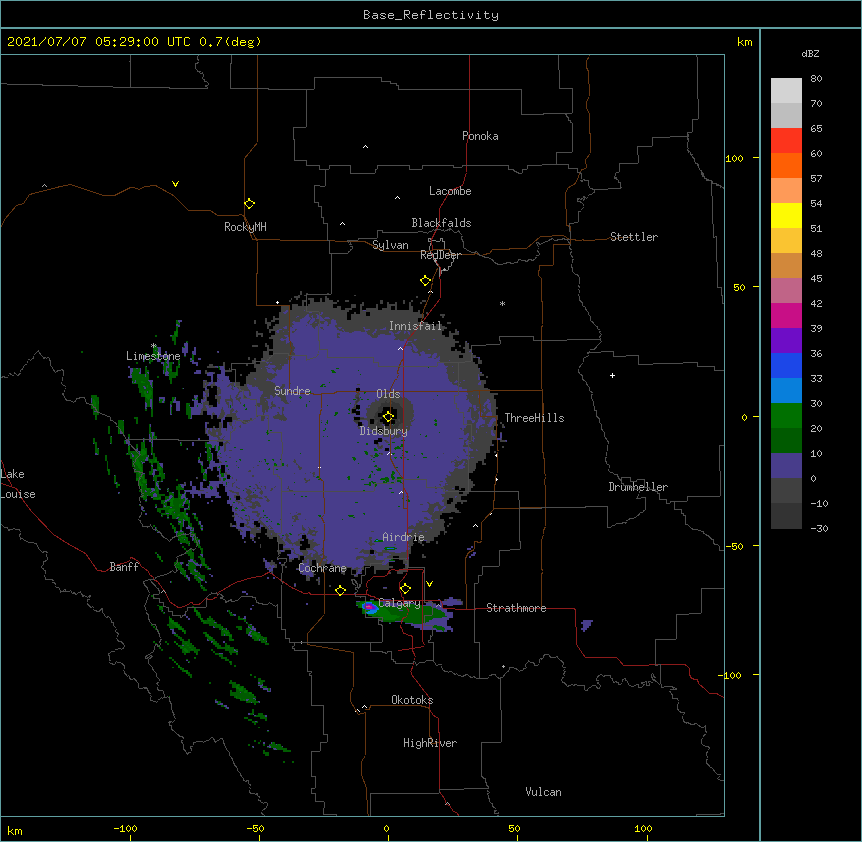The height and width of the screenshot is (842, 862).
Task: Select the 0 dBZ purple color swatch
Action: pos(786,466)
